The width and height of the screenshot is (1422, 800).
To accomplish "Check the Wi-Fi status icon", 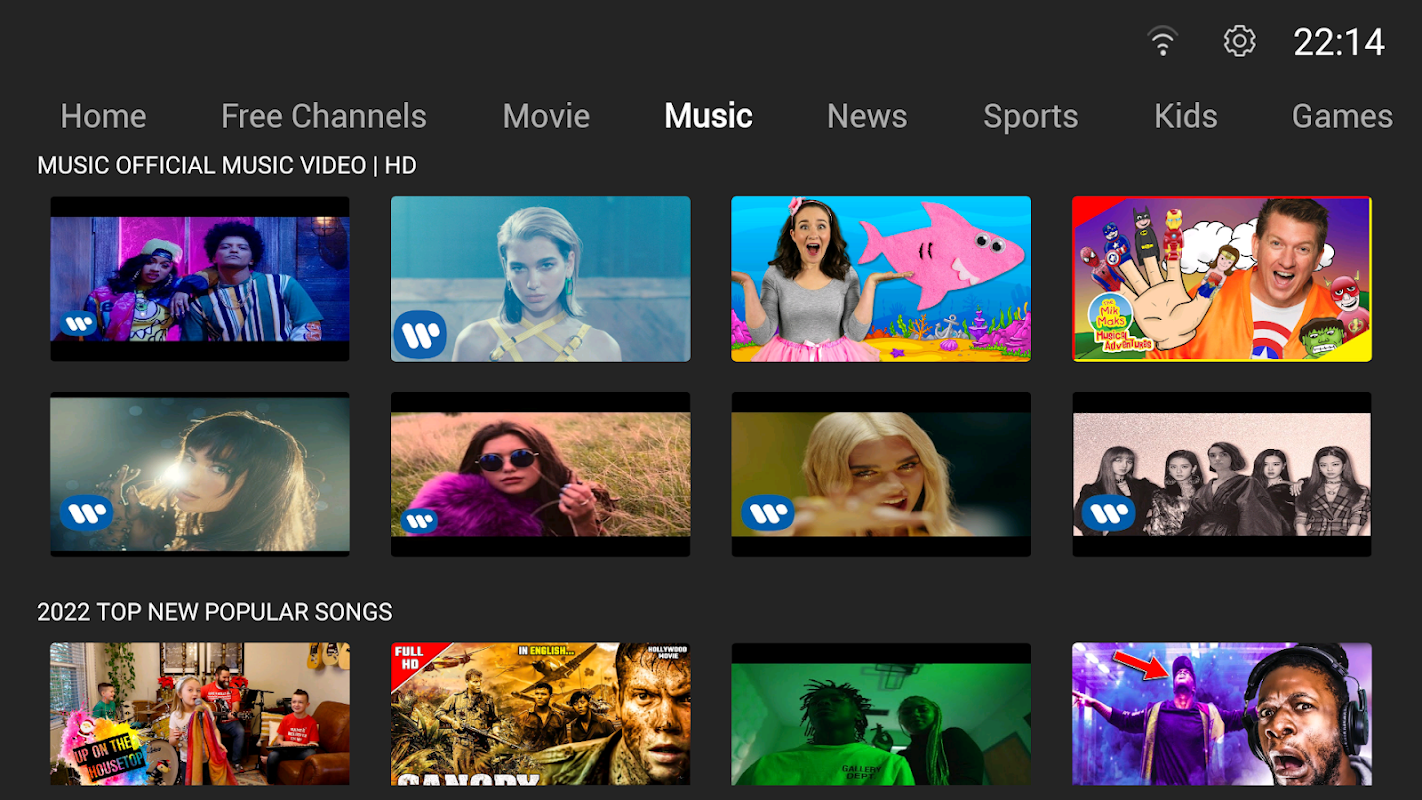I will pyautogui.click(x=1162, y=41).
